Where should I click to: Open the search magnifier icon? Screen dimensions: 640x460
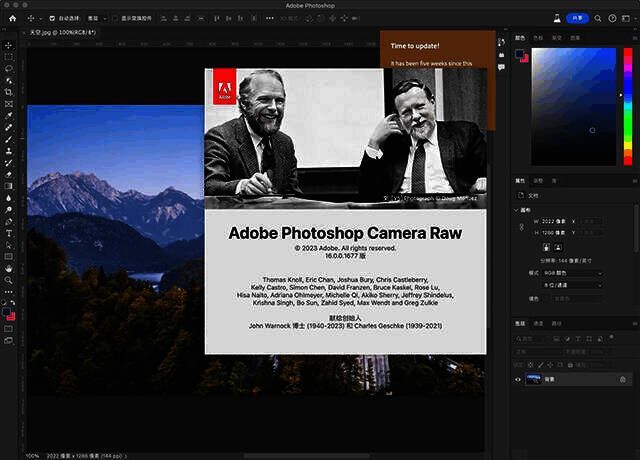[x=598, y=18]
